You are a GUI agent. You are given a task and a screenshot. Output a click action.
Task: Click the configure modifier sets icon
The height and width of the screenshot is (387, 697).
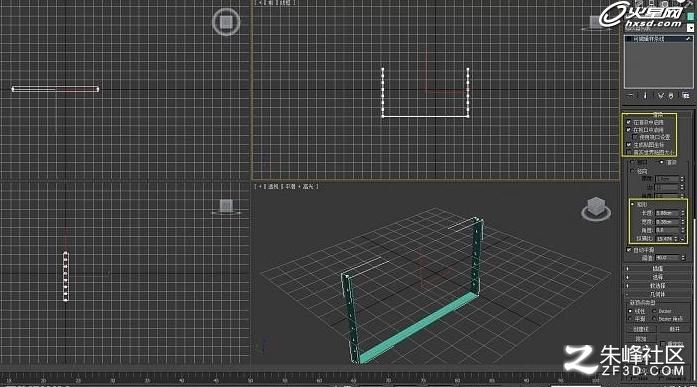(x=685, y=96)
